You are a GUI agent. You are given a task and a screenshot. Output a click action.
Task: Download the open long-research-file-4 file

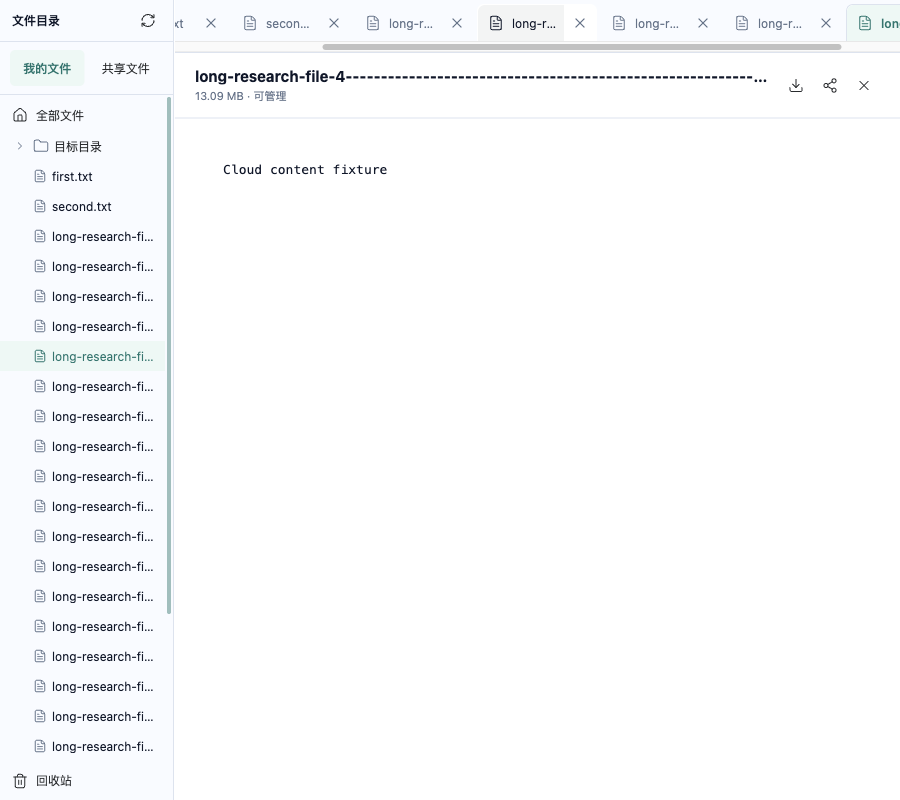pyautogui.click(x=796, y=86)
